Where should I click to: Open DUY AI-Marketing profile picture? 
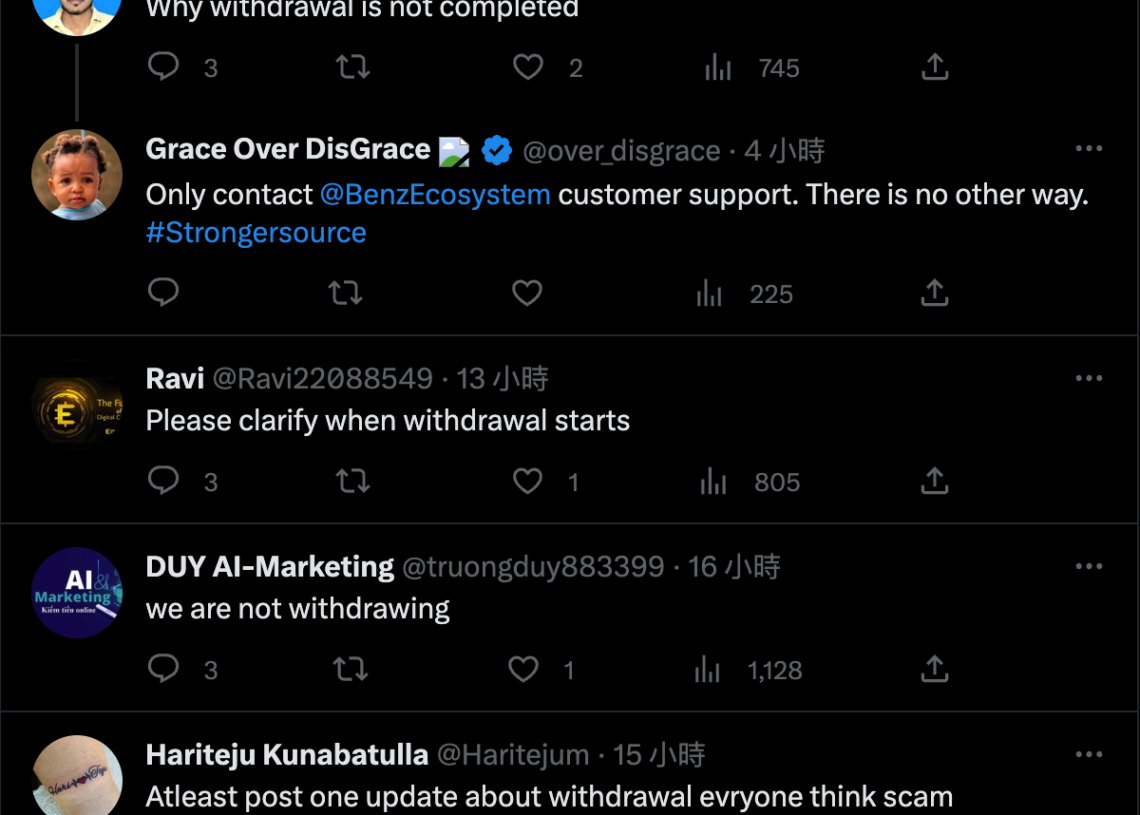77,592
